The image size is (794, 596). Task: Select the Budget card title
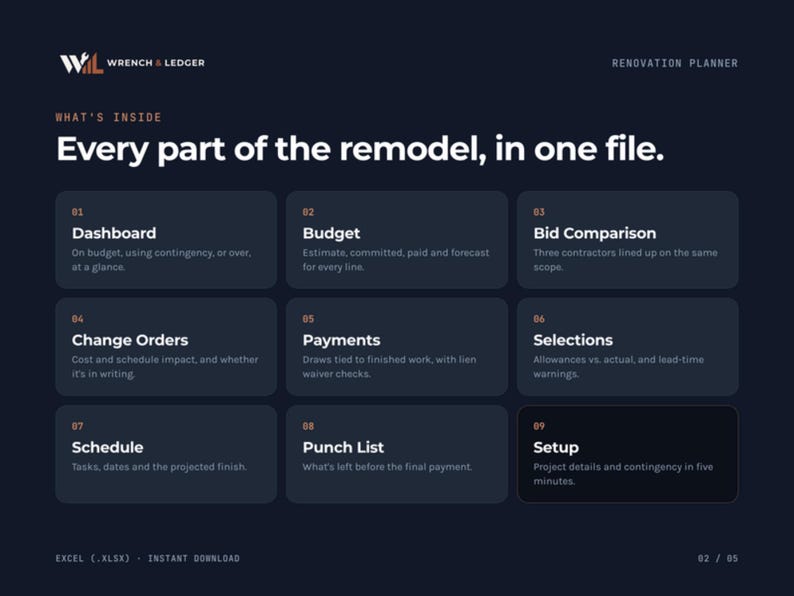(331, 233)
